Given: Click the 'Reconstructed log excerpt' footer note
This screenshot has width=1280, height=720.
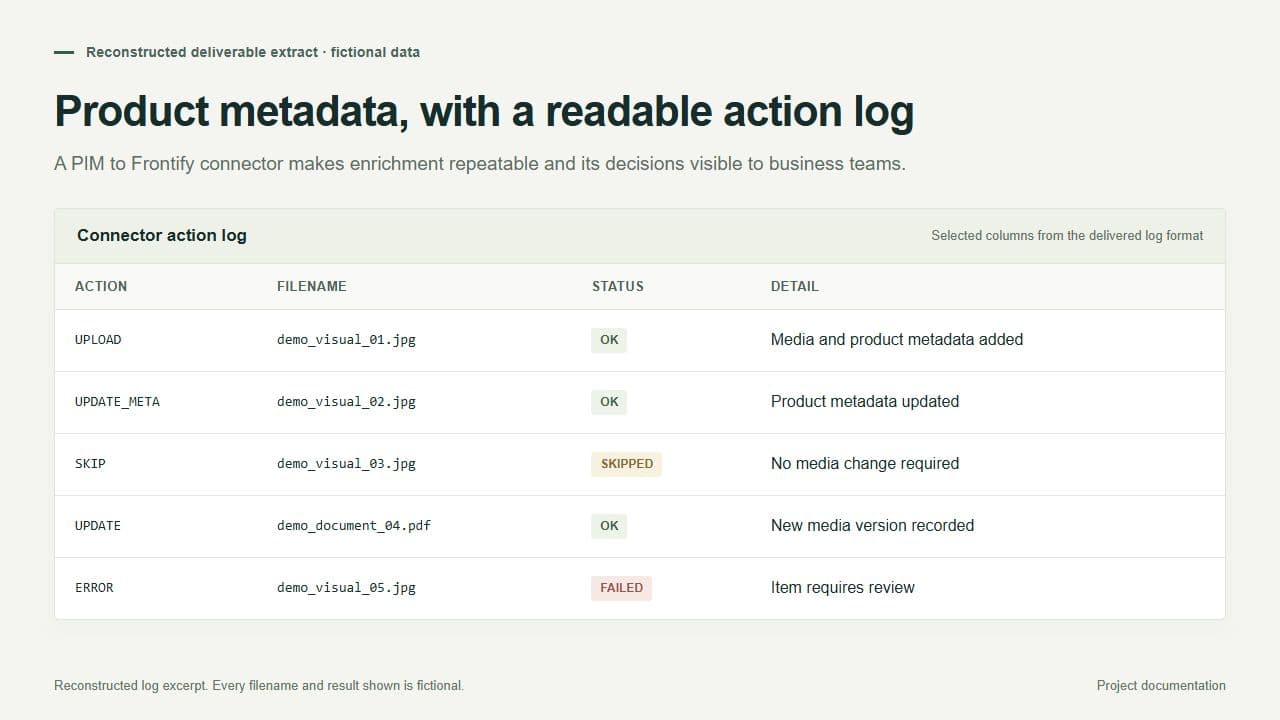Looking at the screenshot, I should coord(259,686).
